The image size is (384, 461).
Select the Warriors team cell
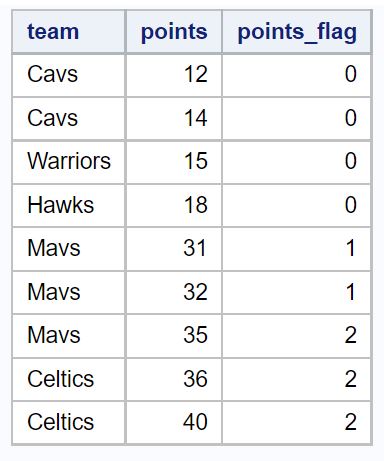point(69,162)
